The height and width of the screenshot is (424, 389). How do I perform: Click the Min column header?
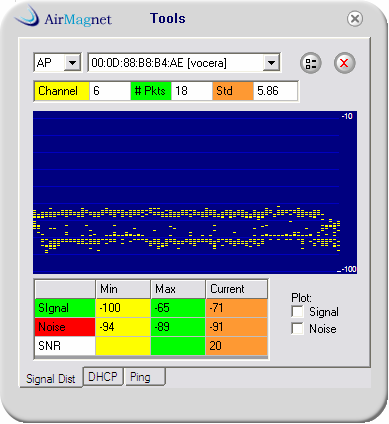123,289
